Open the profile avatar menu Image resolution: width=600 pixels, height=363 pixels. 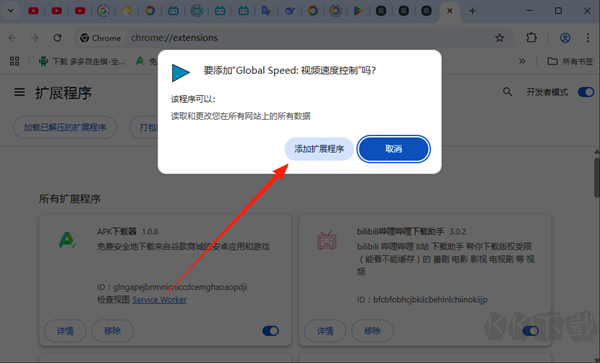pyautogui.click(x=565, y=38)
